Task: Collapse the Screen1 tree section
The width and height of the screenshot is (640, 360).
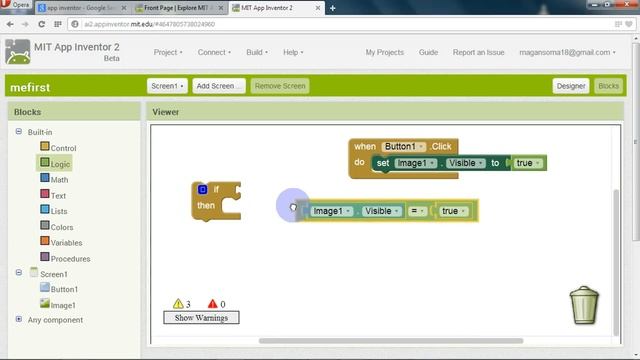Action: pyautogui.click(x=19, y=272)
